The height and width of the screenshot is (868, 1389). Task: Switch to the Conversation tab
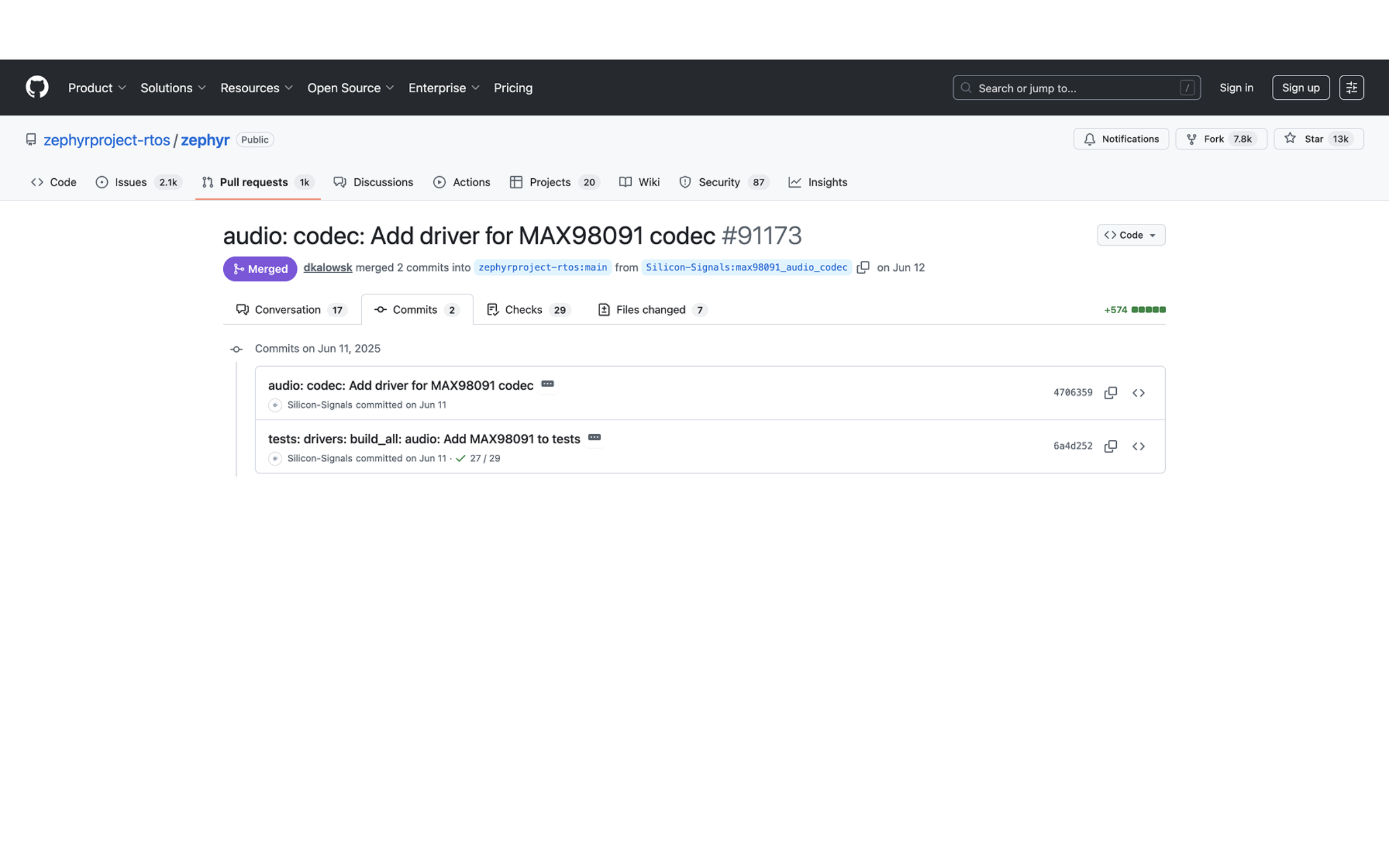point(292,309)
